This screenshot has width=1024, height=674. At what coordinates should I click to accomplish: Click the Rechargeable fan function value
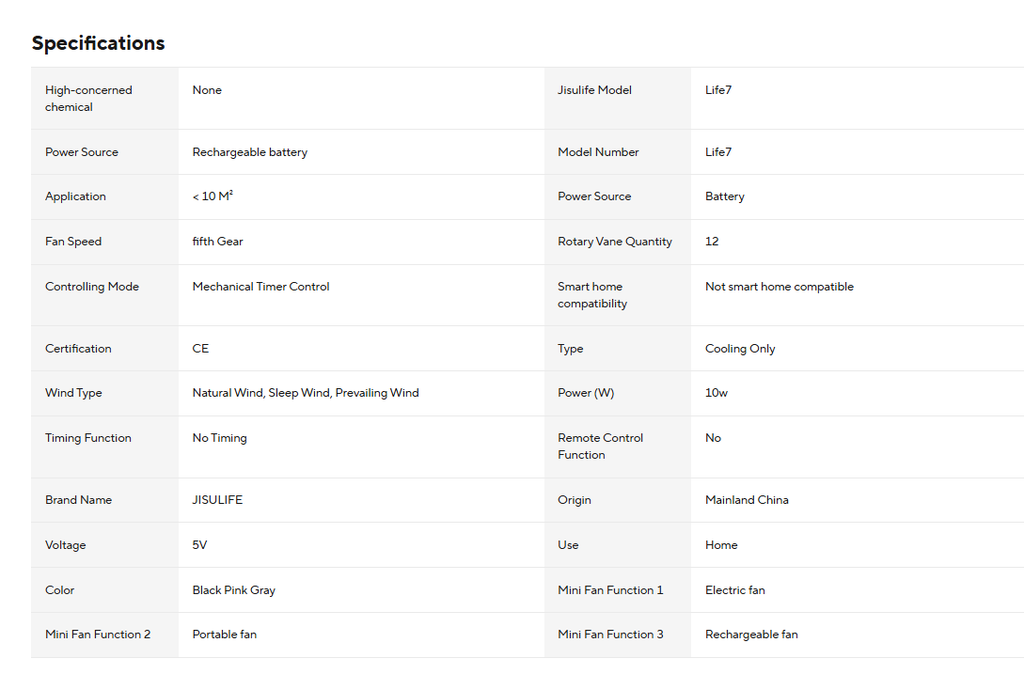751,634
